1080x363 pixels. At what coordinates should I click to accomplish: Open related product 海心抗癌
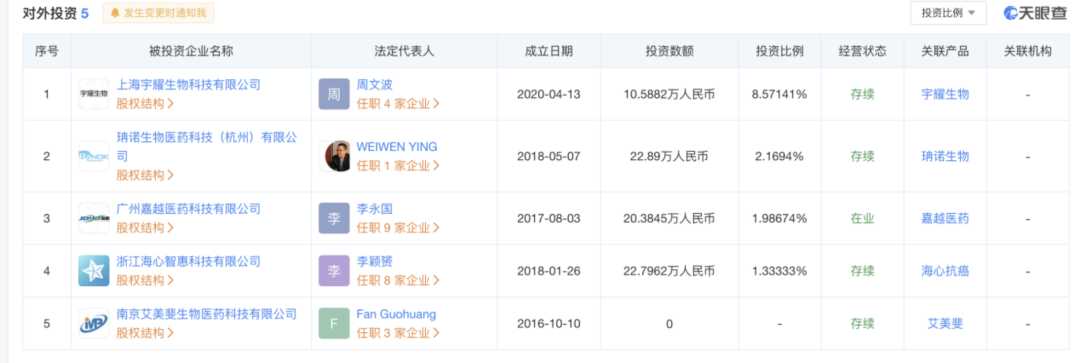945,271
